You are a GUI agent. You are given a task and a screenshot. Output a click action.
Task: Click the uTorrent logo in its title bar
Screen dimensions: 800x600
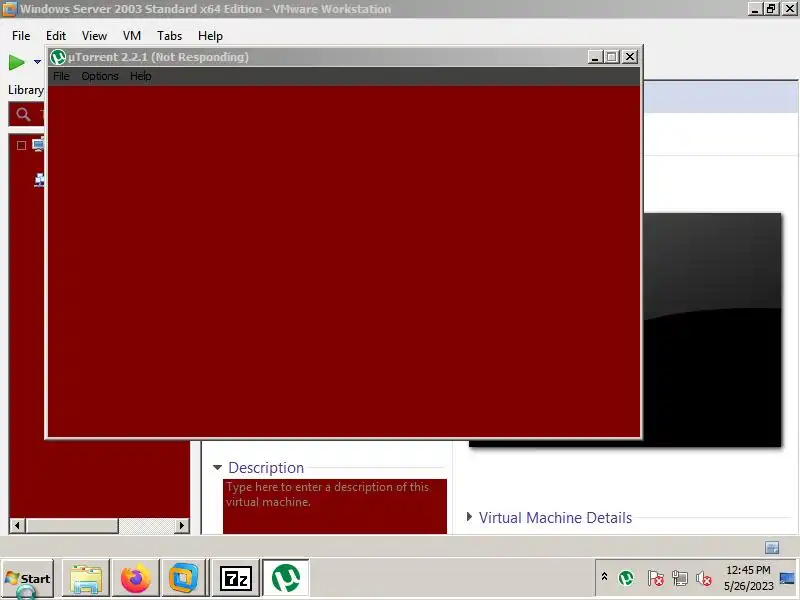[x=58, y=57]
